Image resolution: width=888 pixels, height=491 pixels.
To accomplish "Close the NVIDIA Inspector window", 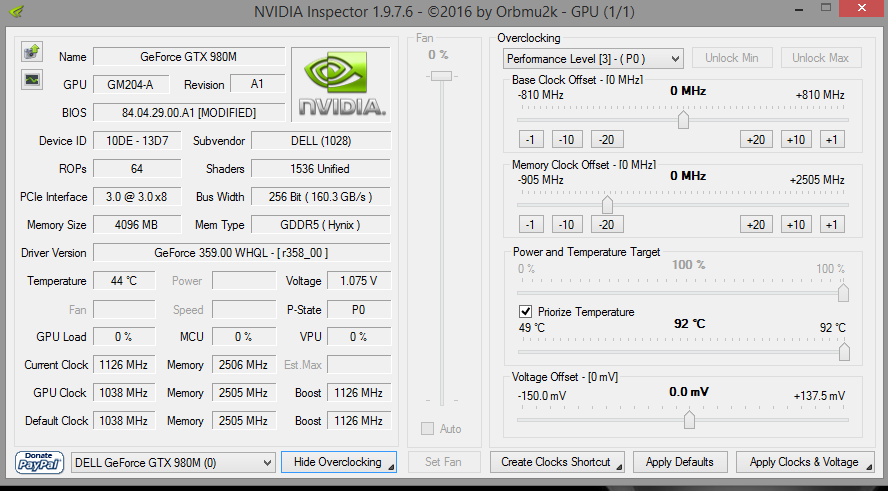I will coord(861,8).
